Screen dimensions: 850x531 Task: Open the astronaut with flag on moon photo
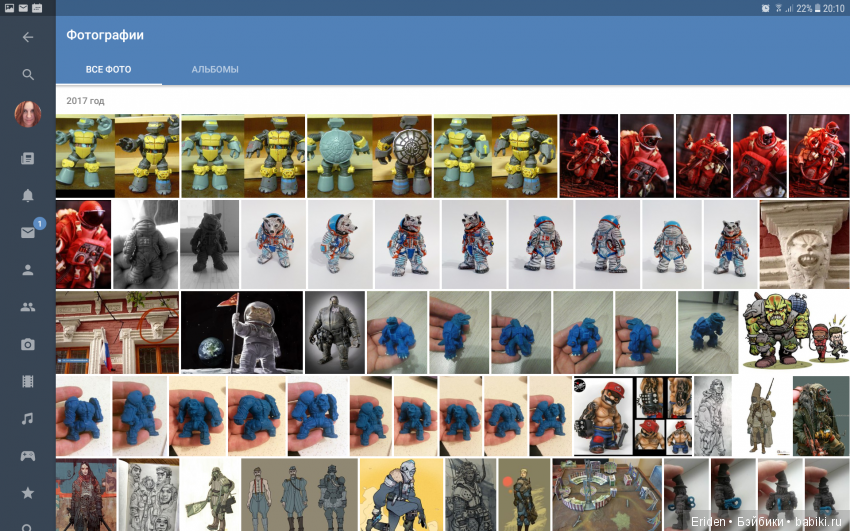[x=242, y=332]
